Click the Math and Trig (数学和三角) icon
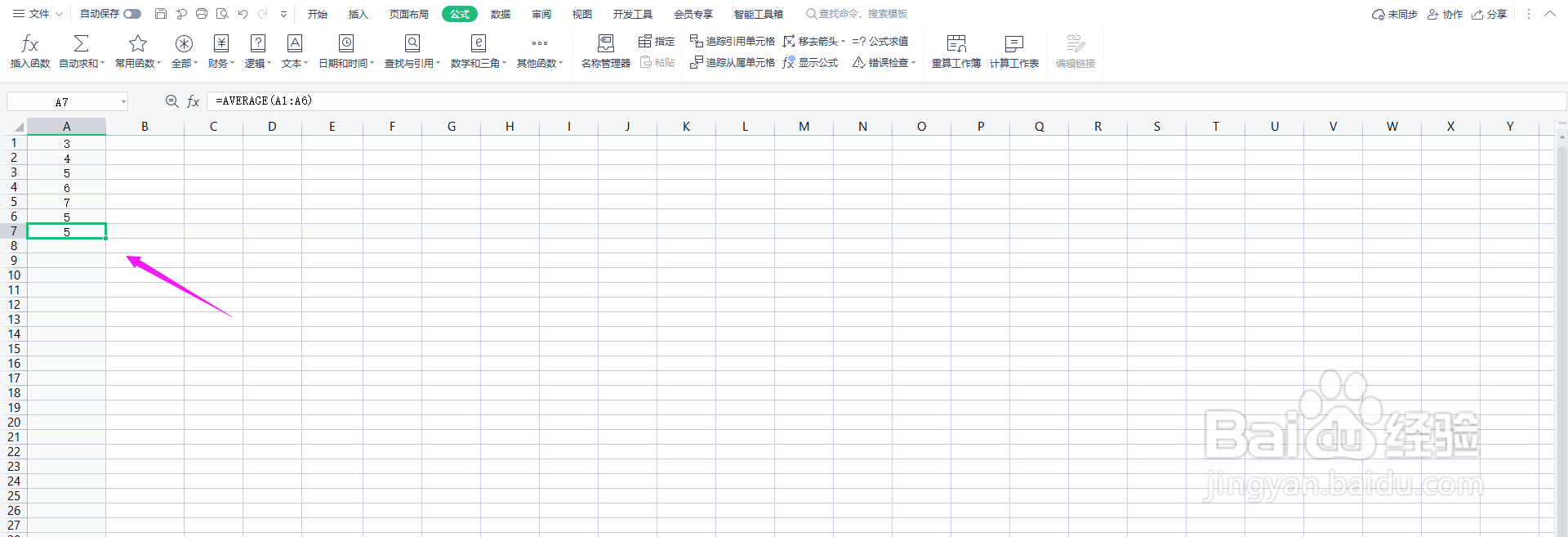 point(479,43)
